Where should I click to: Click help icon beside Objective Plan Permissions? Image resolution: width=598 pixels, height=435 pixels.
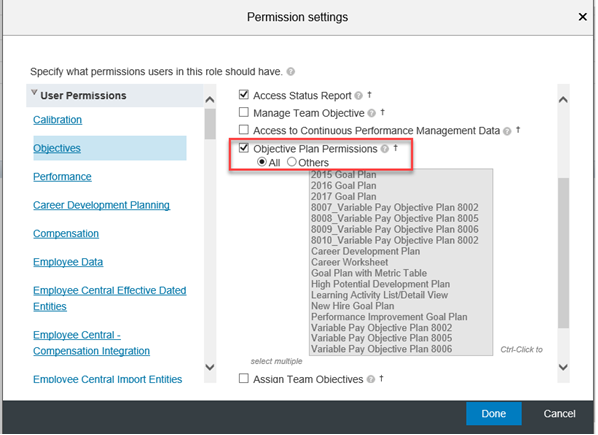coord(385,149)
